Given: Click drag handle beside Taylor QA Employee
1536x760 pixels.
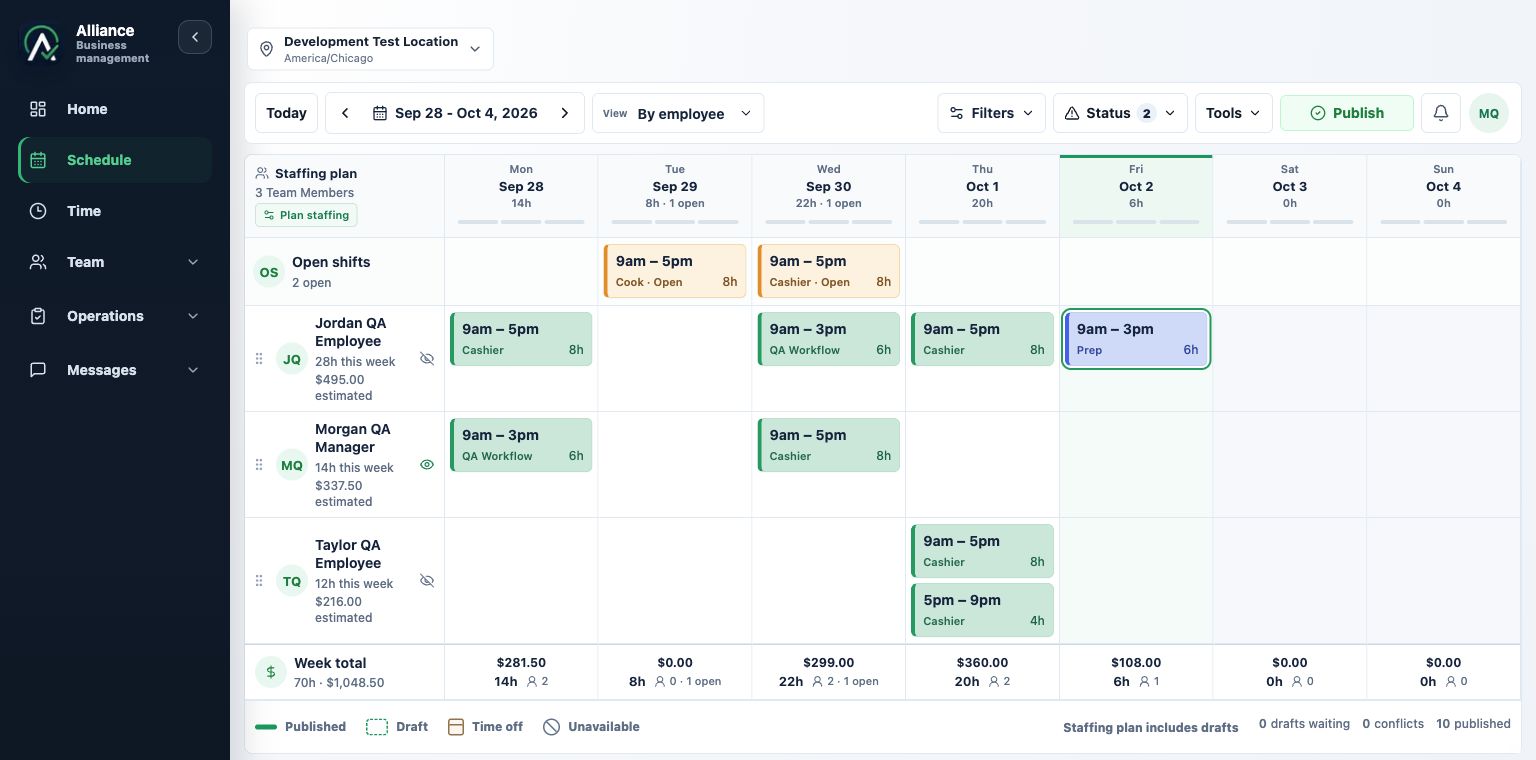Looking at the screenshot, I should tap(259, 580).
